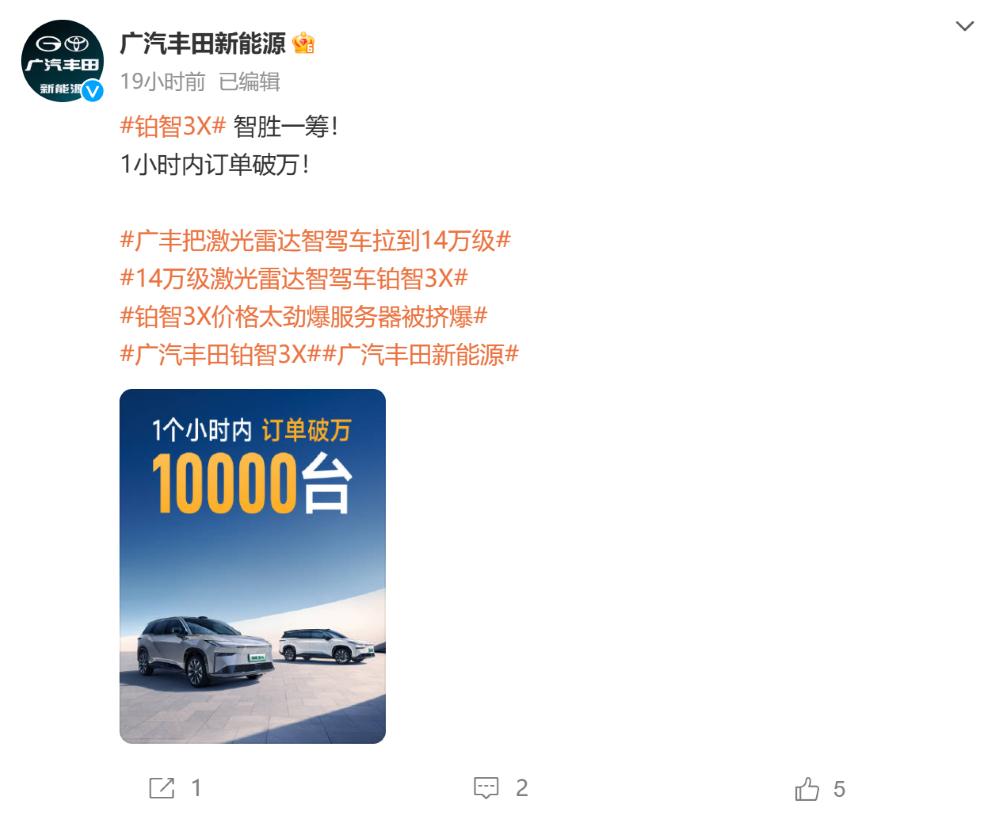The width and height of the screenshot is (1000, 816).
Task: Like the post with thumbs-up icon
Action: [x=807, y=789]
